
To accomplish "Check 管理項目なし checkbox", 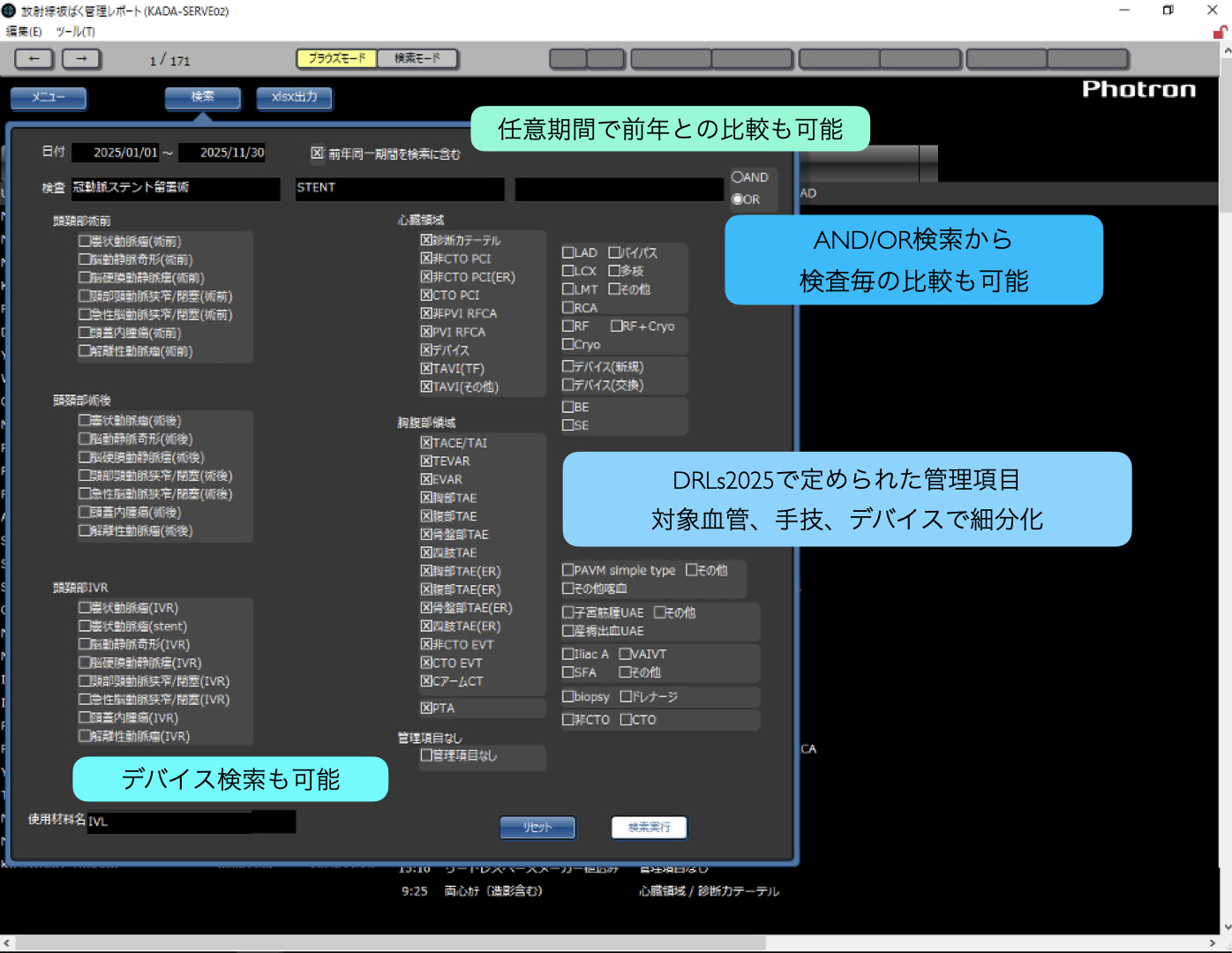I will 426,755.
